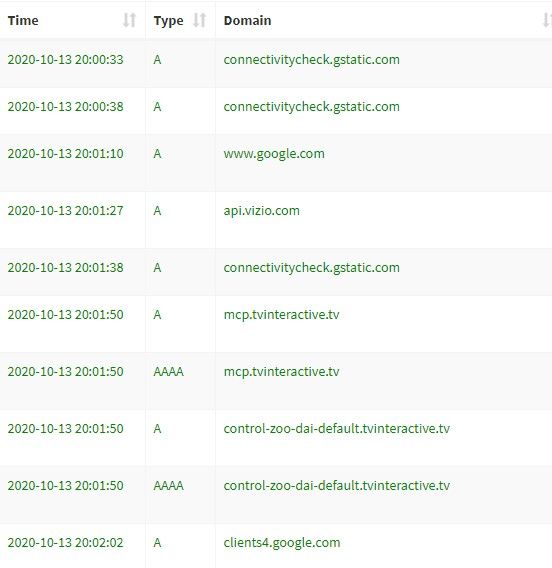Click timestamp 2020-10-13 20:01:27
Image resolution: width=552 pixels, height=568 pixels.
pyautogui.click(x=66, y=210)
